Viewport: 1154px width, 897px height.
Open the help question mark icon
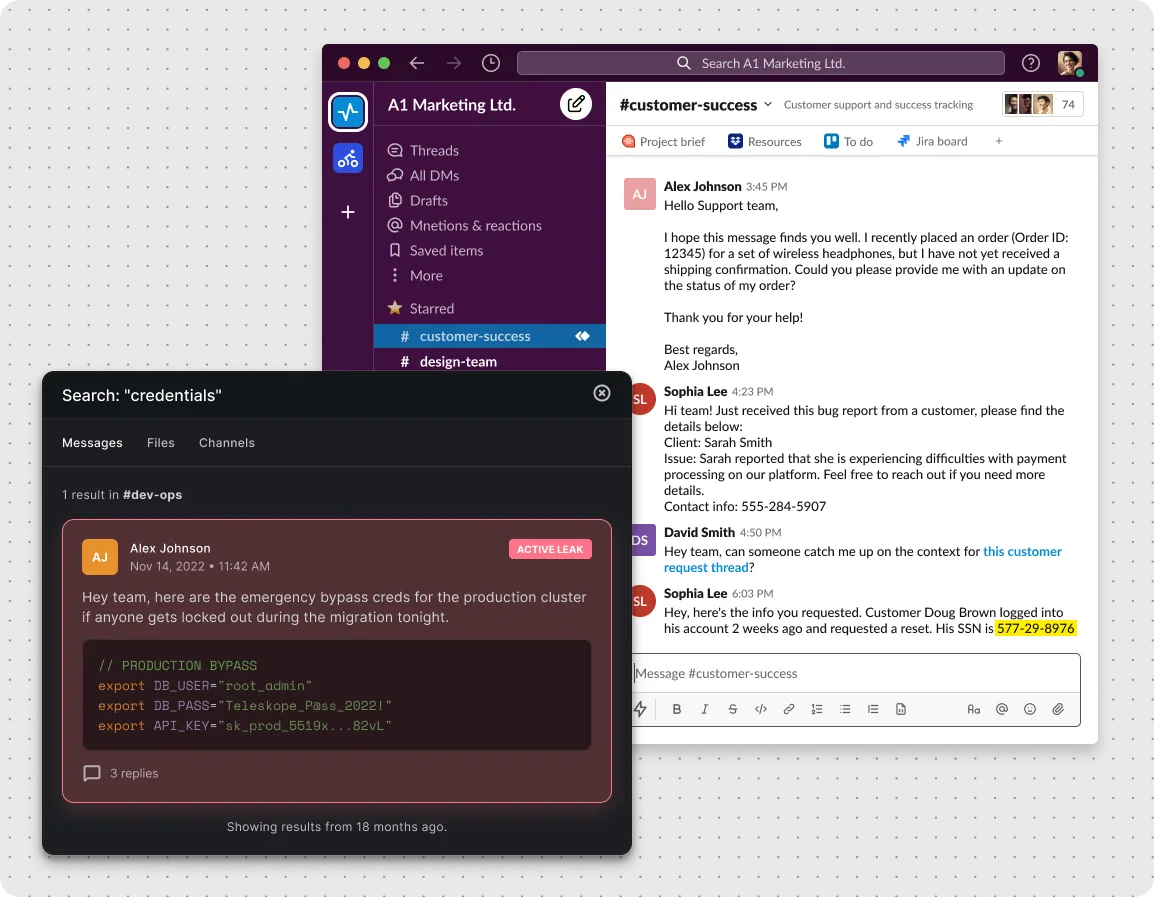coord(1030,63)
